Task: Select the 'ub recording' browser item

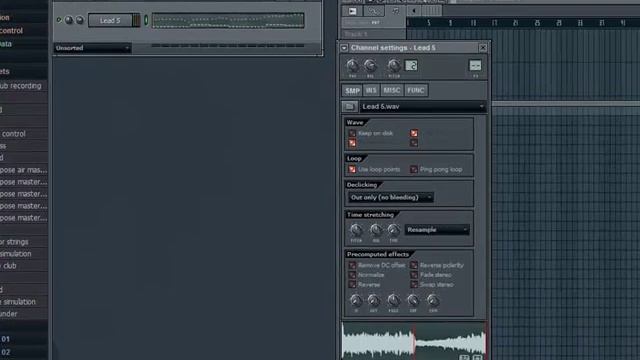Action: pyautogui.click(x=21, y=86)
